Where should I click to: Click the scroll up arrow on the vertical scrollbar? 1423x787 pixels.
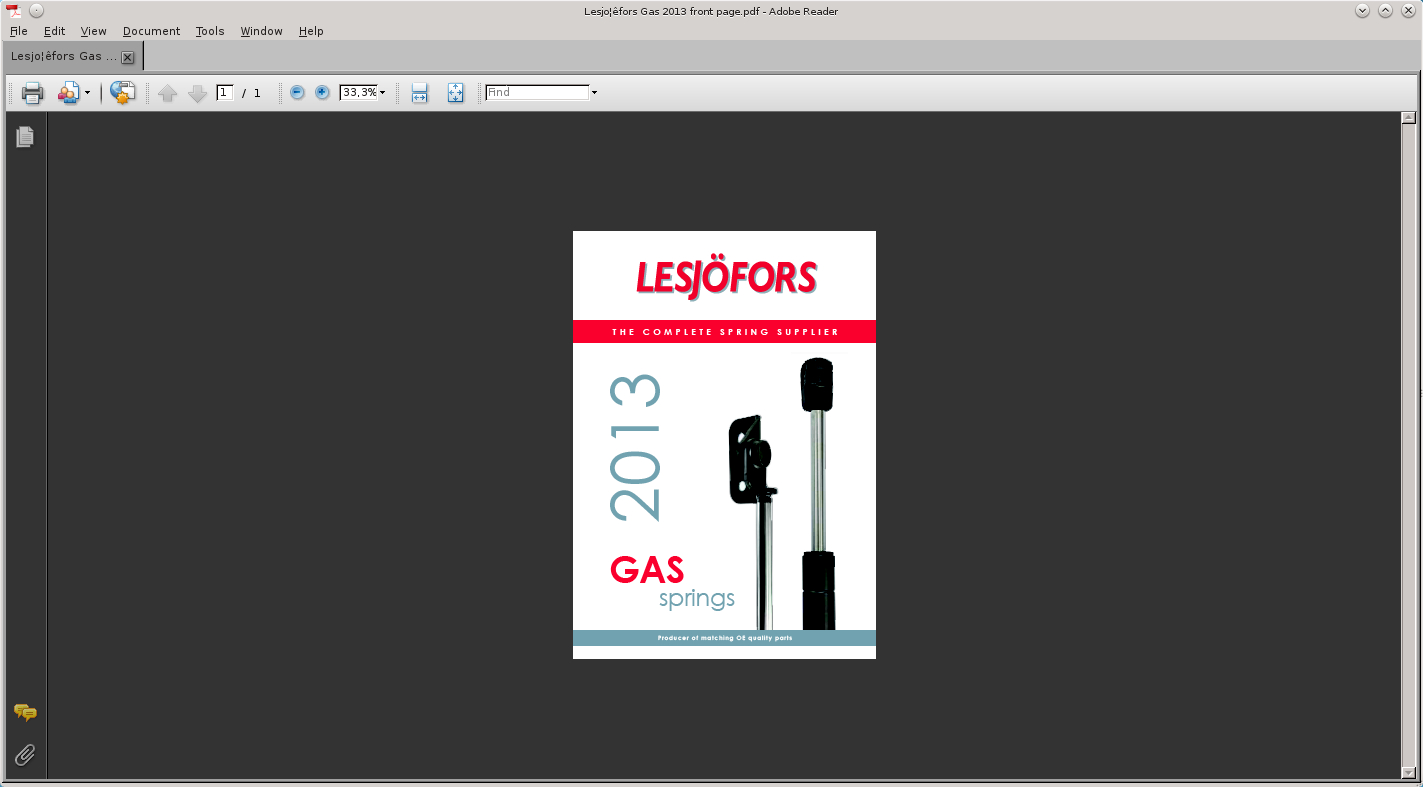(1408, 118)
